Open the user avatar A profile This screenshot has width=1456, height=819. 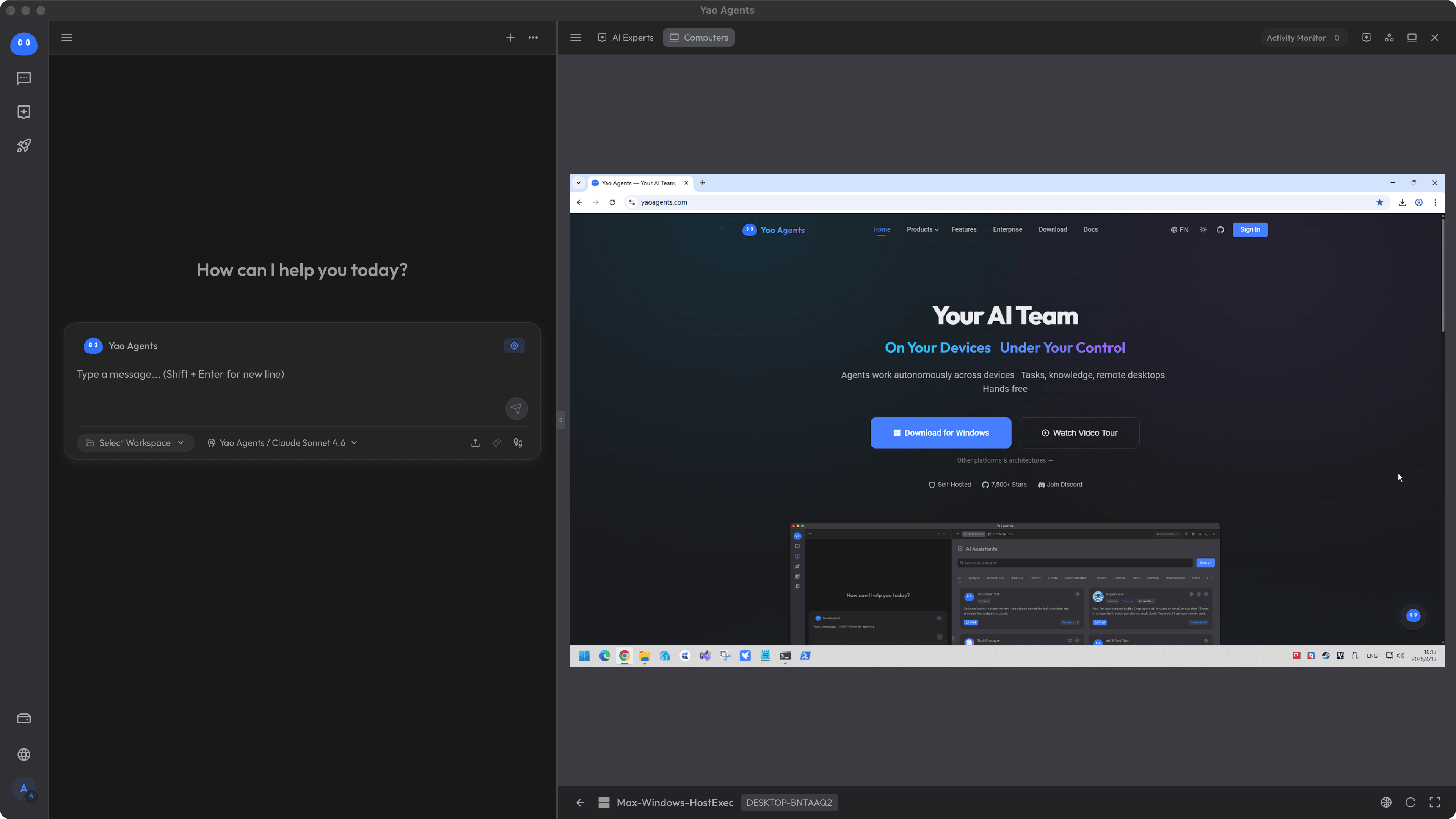click(24, 789)
